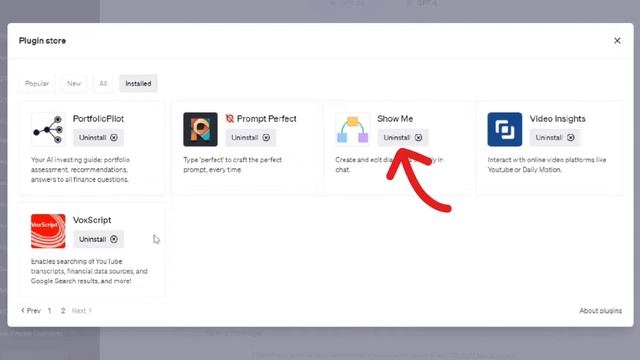Uninstall the PortfolioPilot plugin
This screenshot has height=360, width=640.
click(98, 138)
